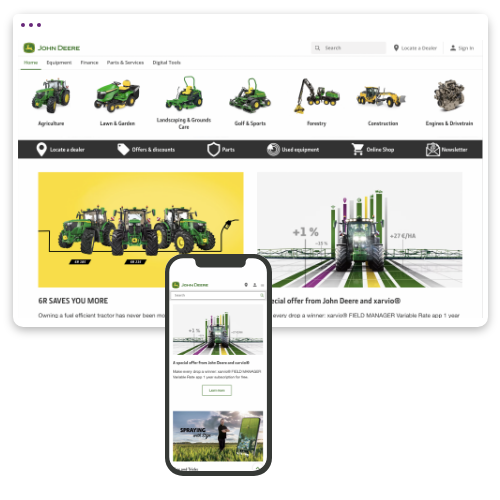Open the Digital Tools menu
The width and height of the screenshot is (500, 500).
click(x=167, y=63)
